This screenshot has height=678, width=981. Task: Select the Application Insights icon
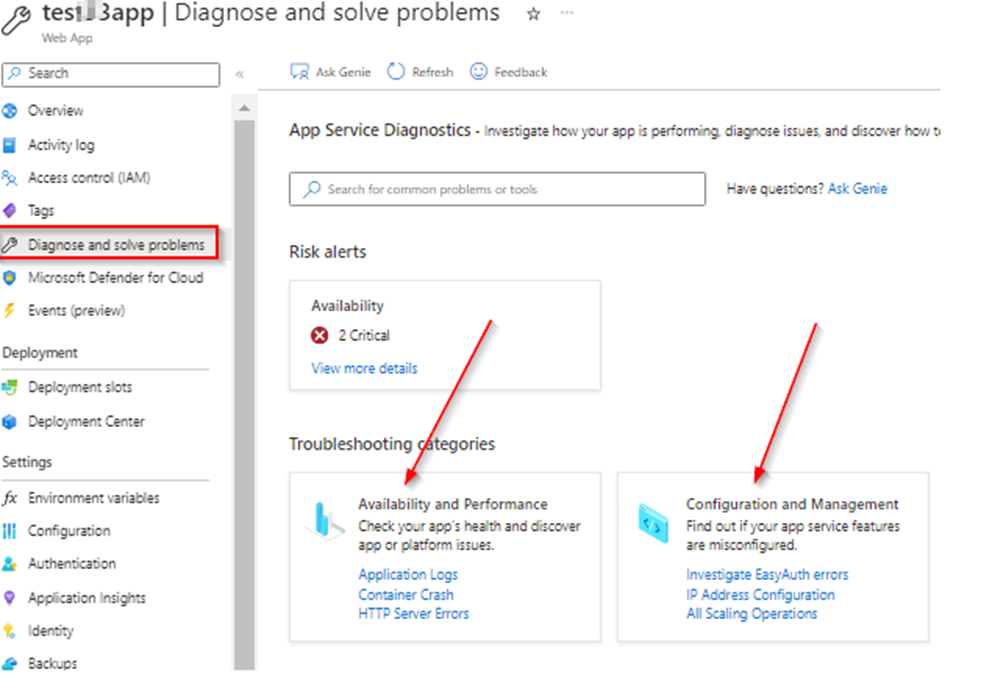pyautogui.click(x=12, y=597)
